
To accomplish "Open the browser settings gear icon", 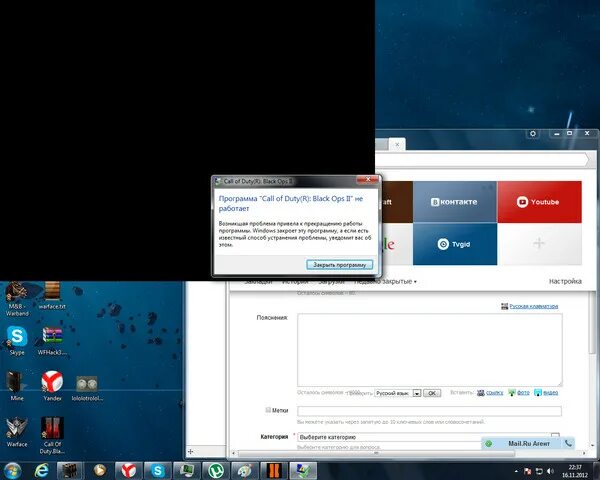I will coord(533,134).
